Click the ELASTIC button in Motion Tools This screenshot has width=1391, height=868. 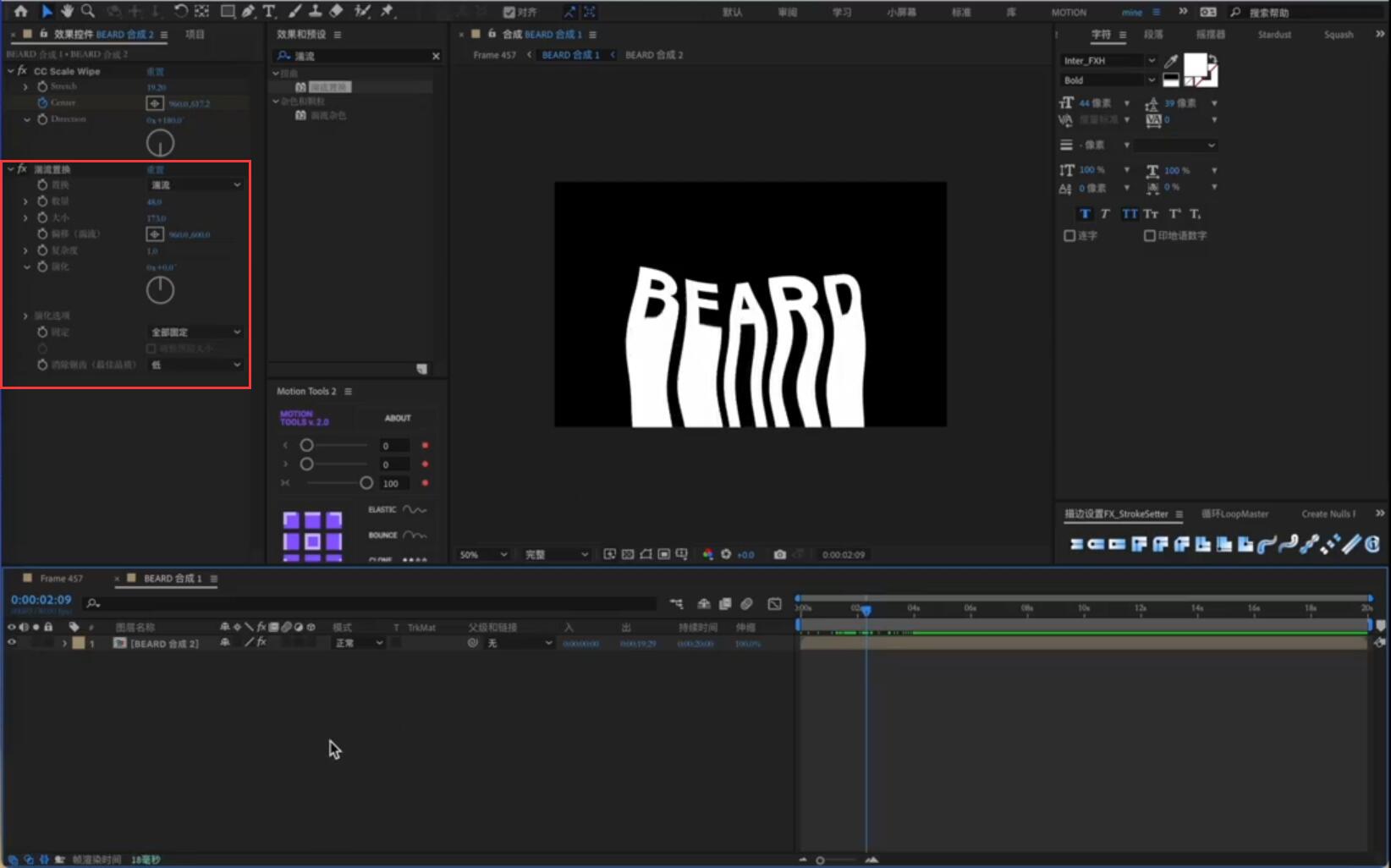[x=398, y=509]
